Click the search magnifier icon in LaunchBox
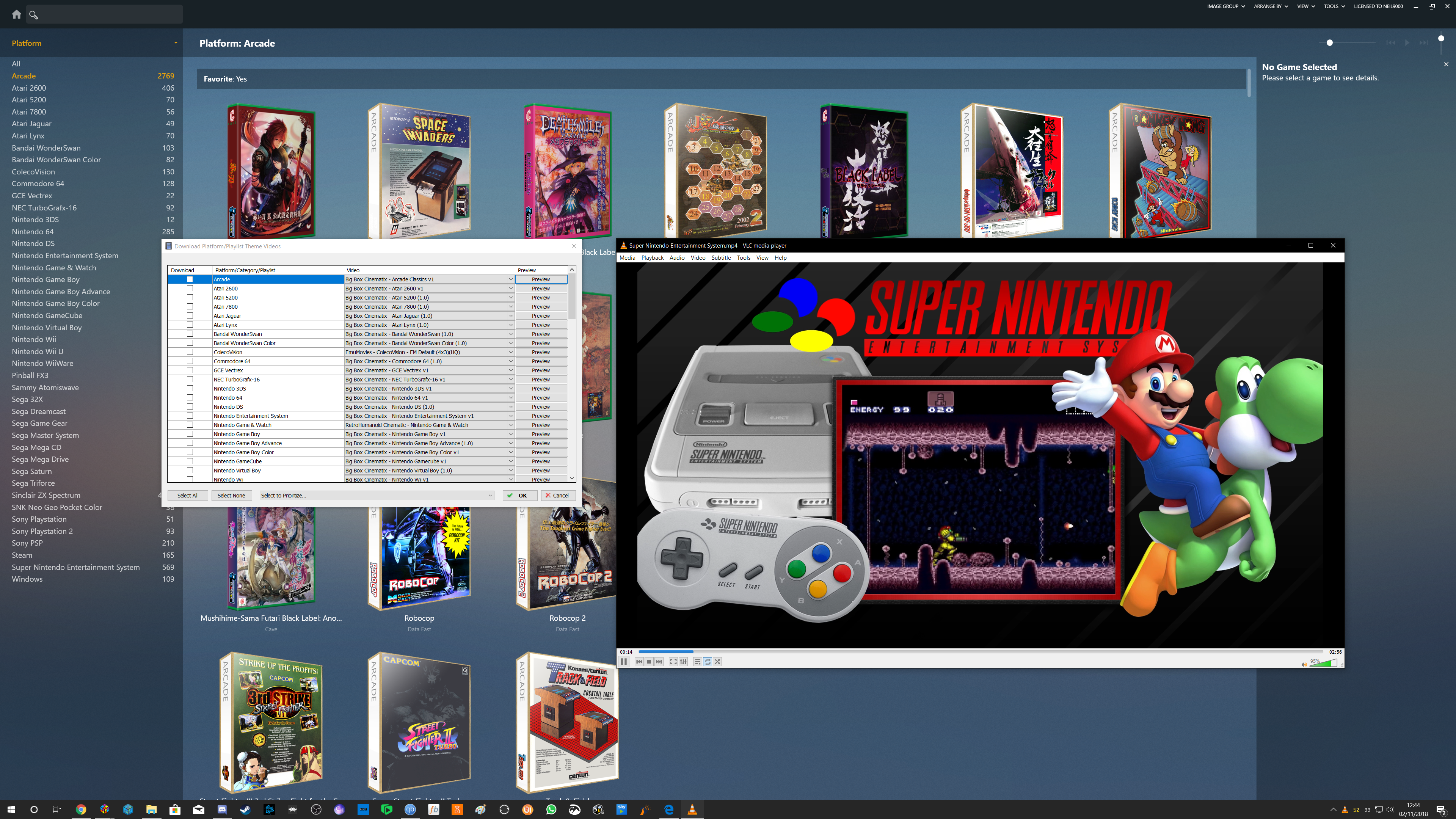 (x=33, y=15)
